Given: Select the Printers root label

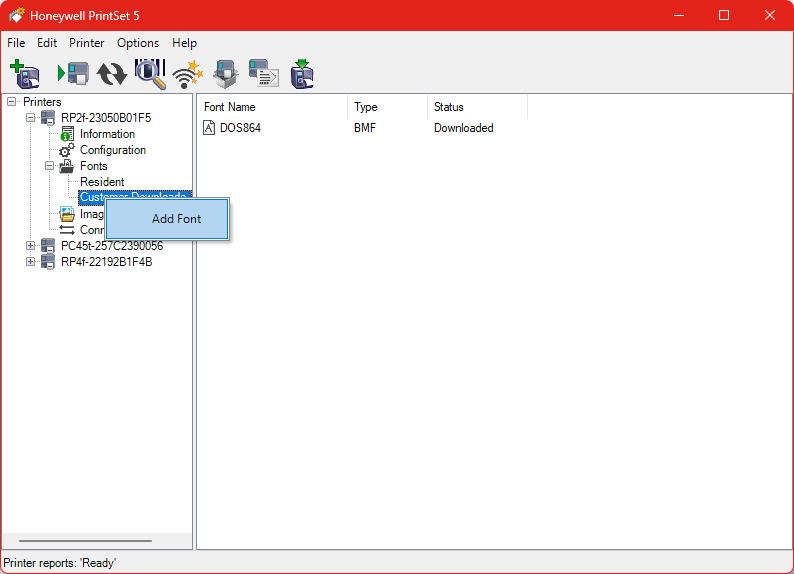Looking at the screenshot, I should tap(42, 102).
